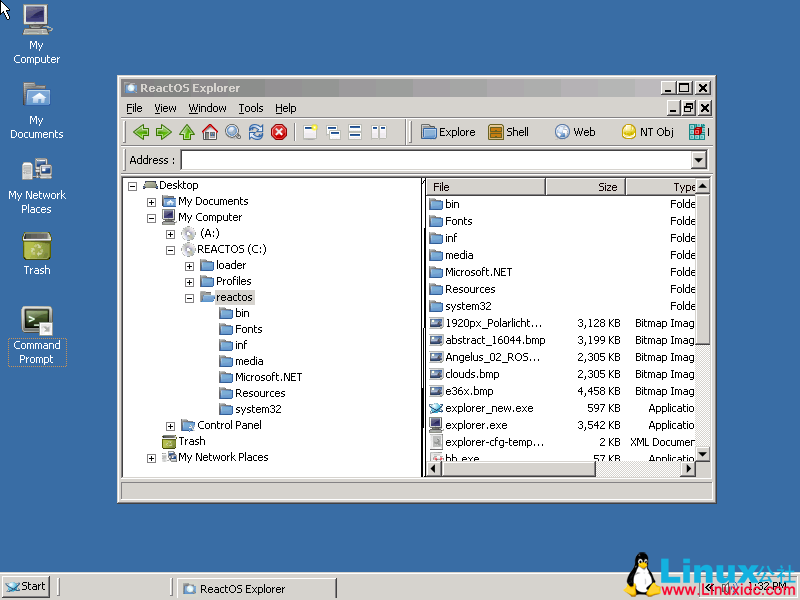Screen dimensions: 800x600
Task: Expand the (A:) drive node
Action: 170,234
